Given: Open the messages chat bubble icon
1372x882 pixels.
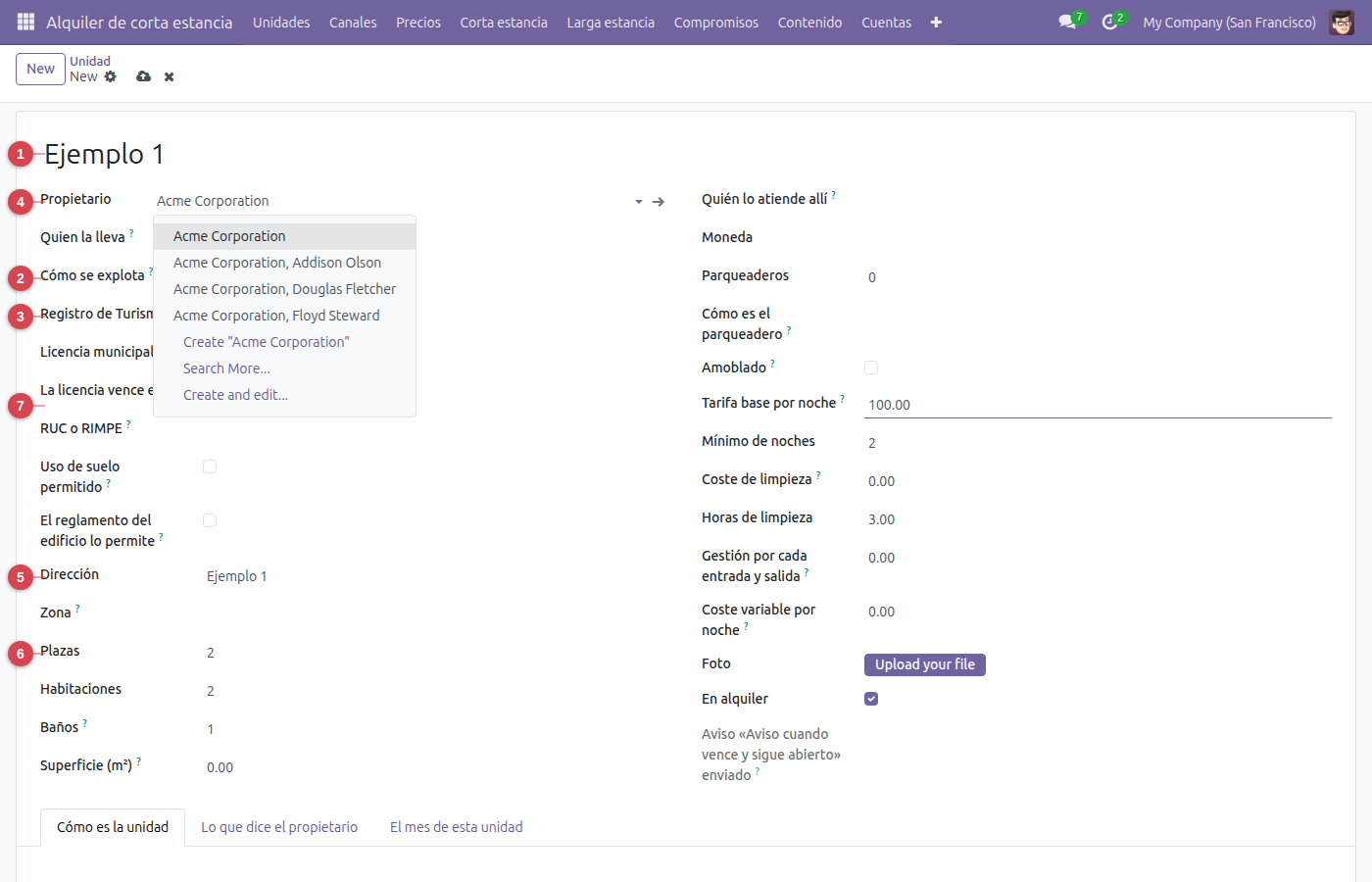Looking at the screenshot, I should coord(1067,22).
